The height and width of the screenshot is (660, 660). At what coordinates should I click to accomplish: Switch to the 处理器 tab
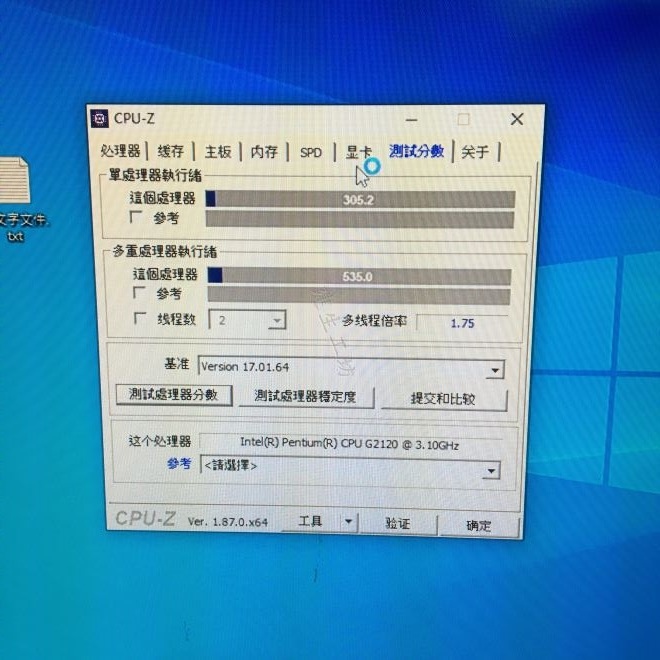pos(120,151)
